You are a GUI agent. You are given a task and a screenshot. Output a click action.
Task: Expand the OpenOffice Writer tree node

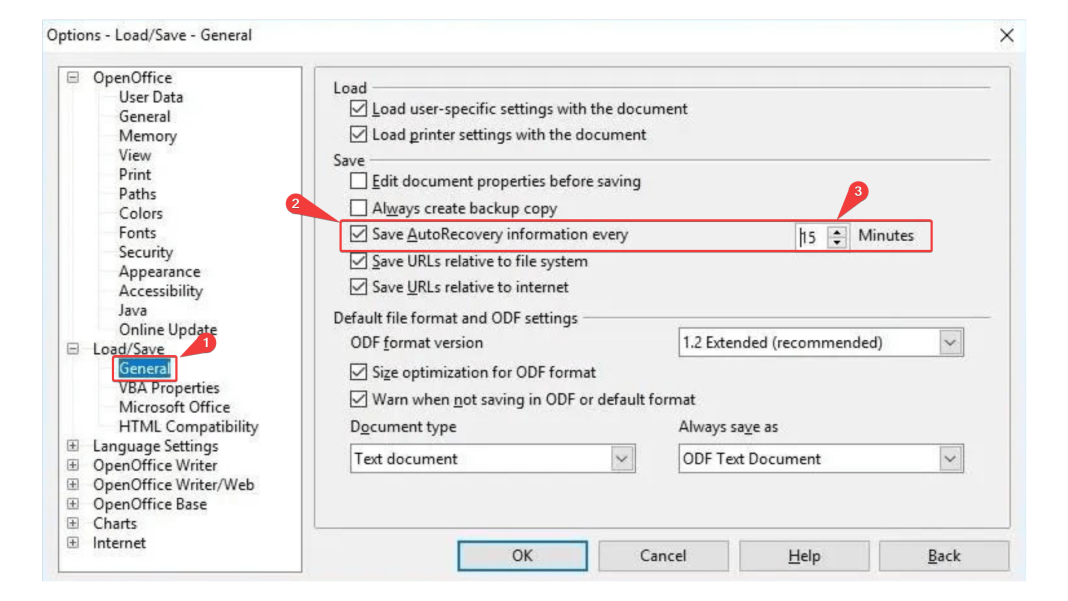tap(73, 465)
